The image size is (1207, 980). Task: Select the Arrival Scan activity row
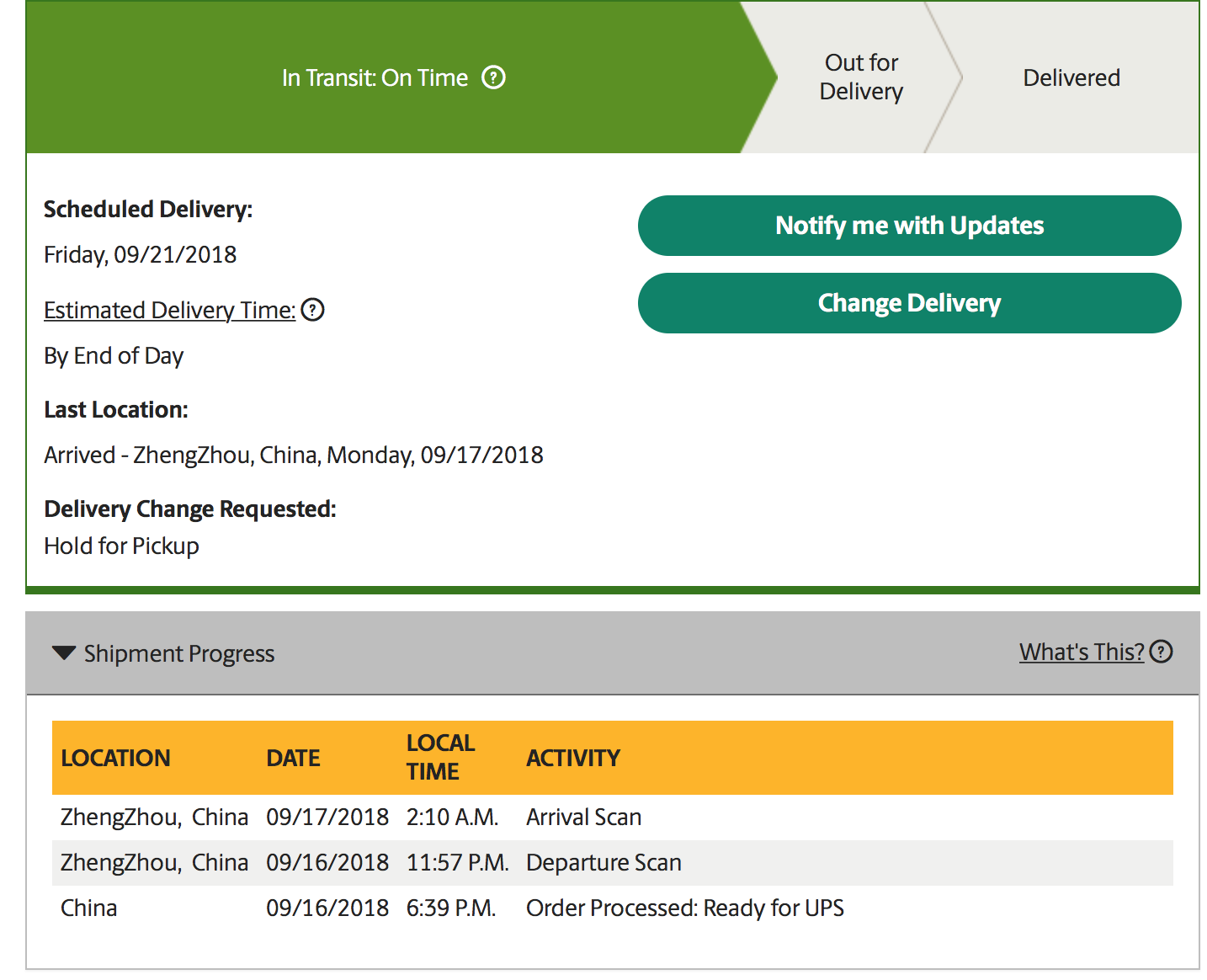click(583, 818)
